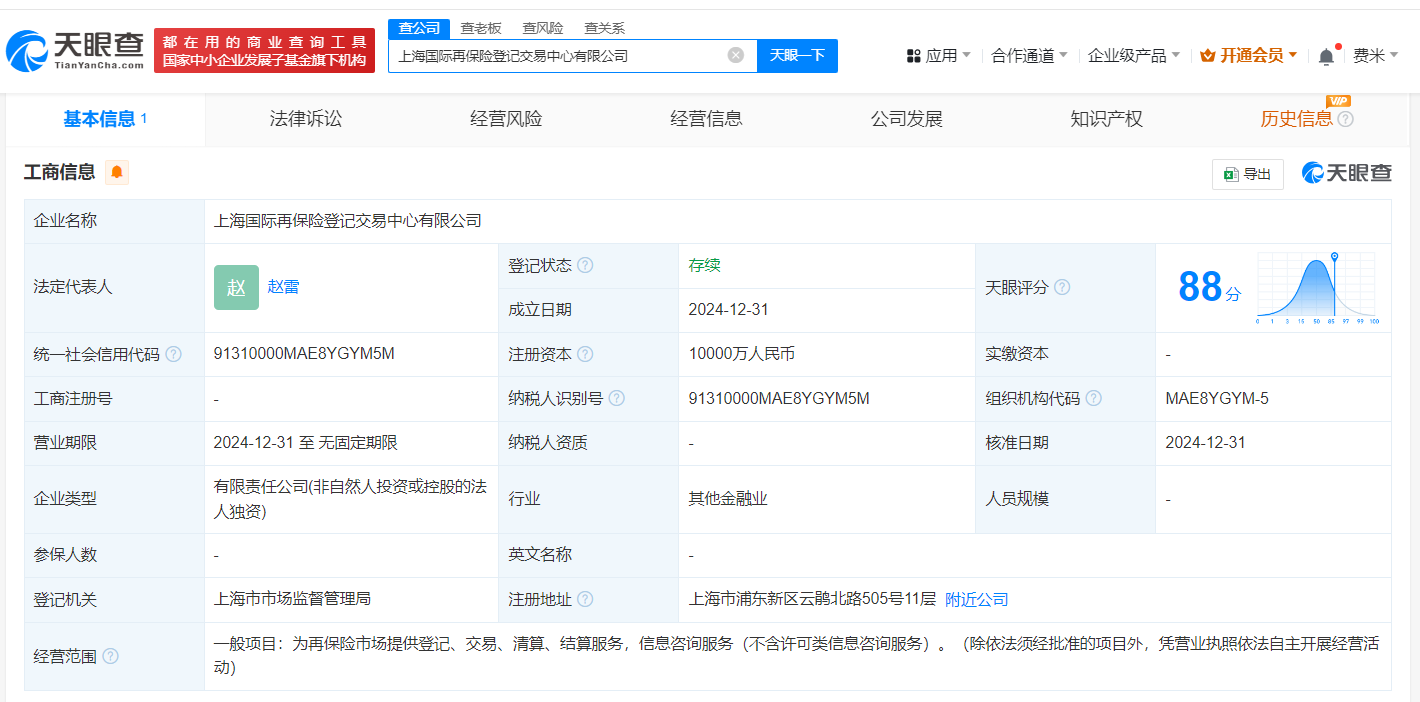This screenshot has height=702, width=1420.
Task: Expand the 费米 user account menu
Action: click(1376, 55)
